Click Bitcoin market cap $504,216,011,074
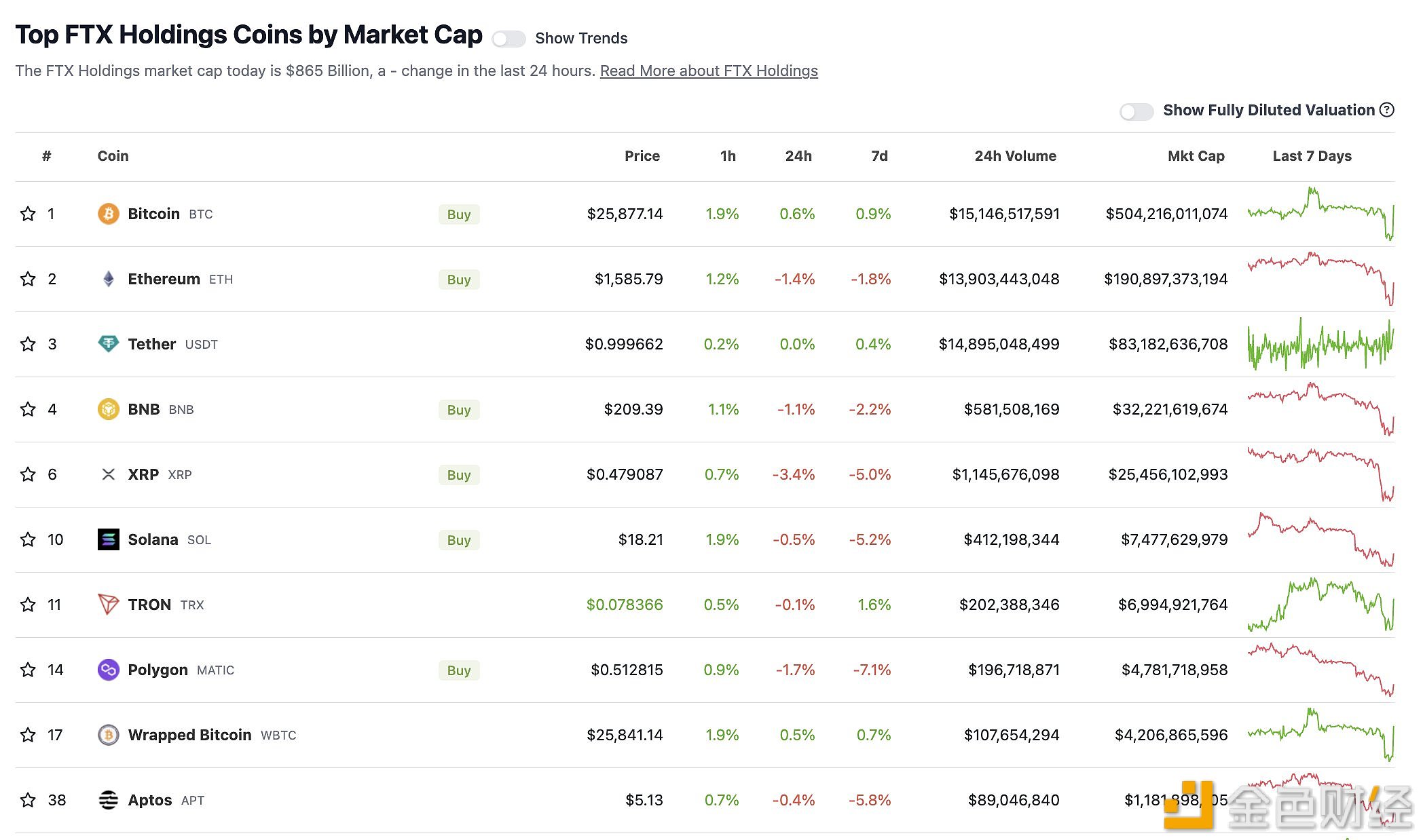 click(x=1166, y=214)
